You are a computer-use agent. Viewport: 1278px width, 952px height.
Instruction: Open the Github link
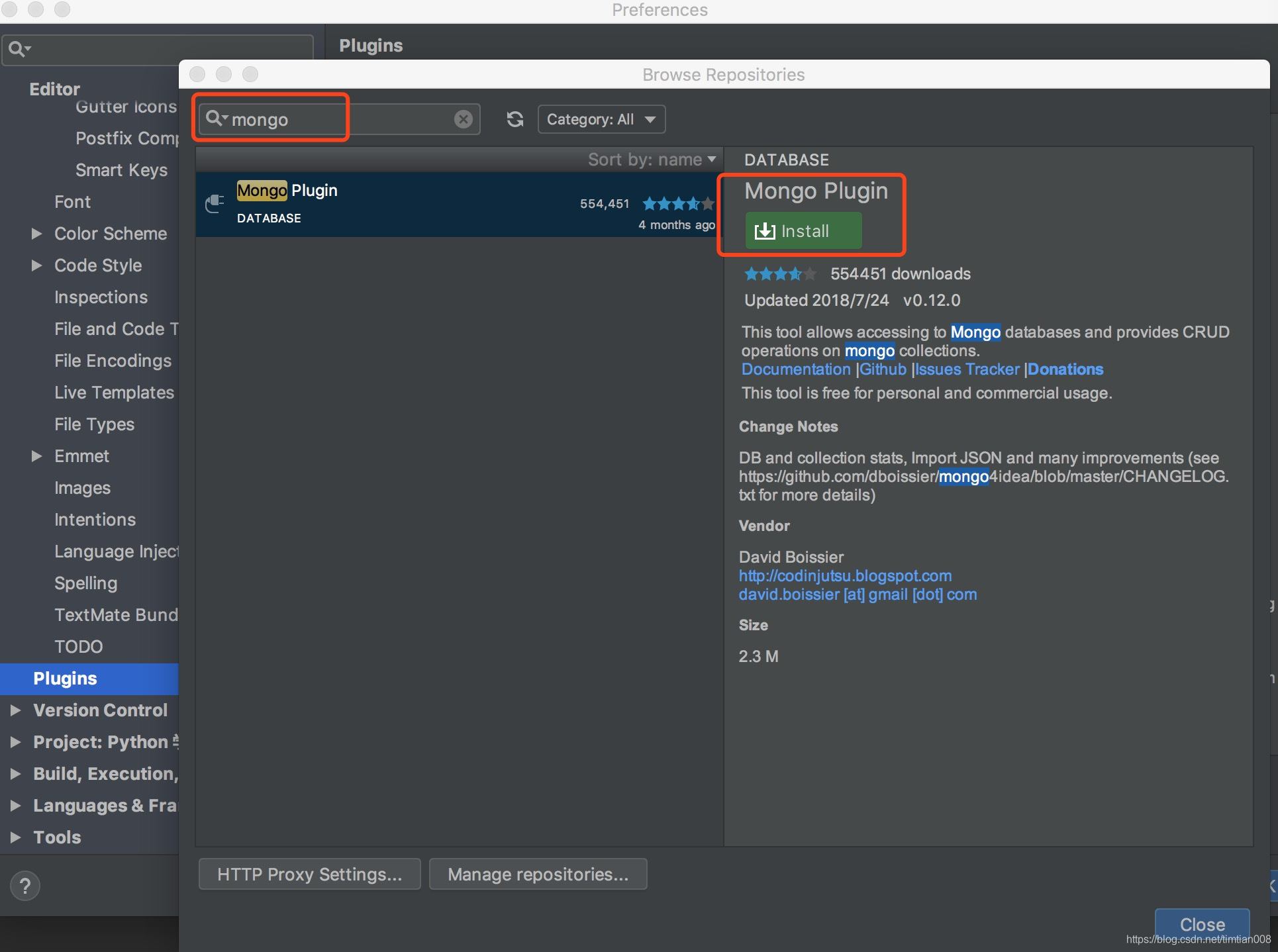[883, 369]
